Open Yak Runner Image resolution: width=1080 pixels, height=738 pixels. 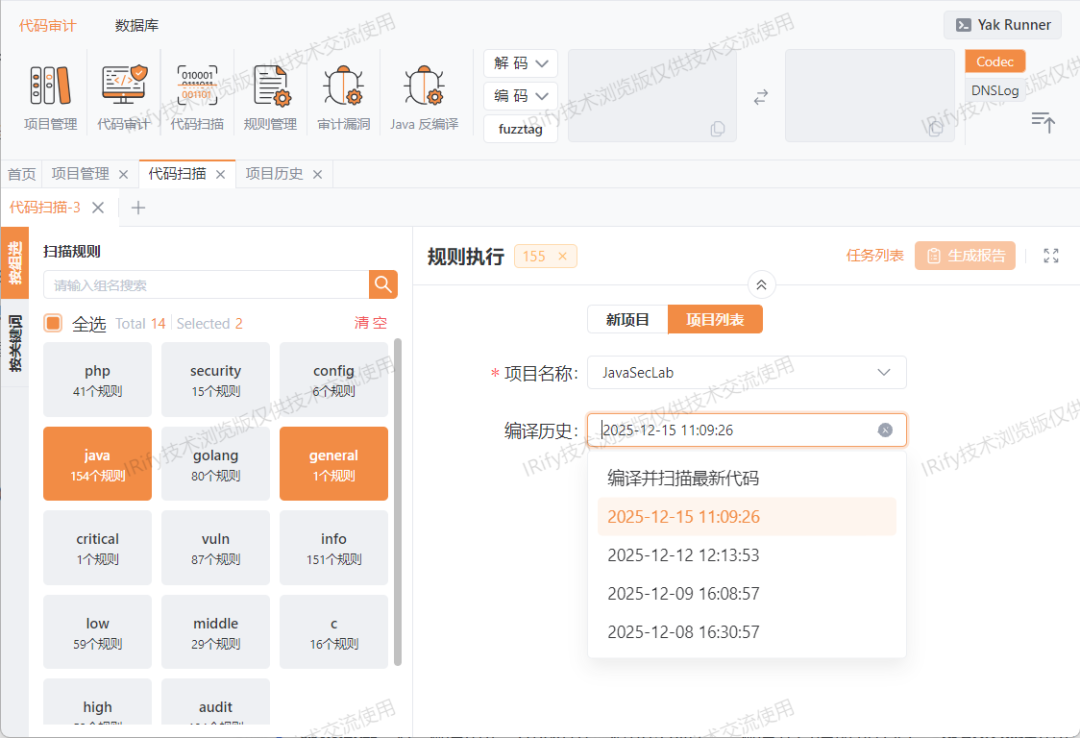coord(1003,25)
